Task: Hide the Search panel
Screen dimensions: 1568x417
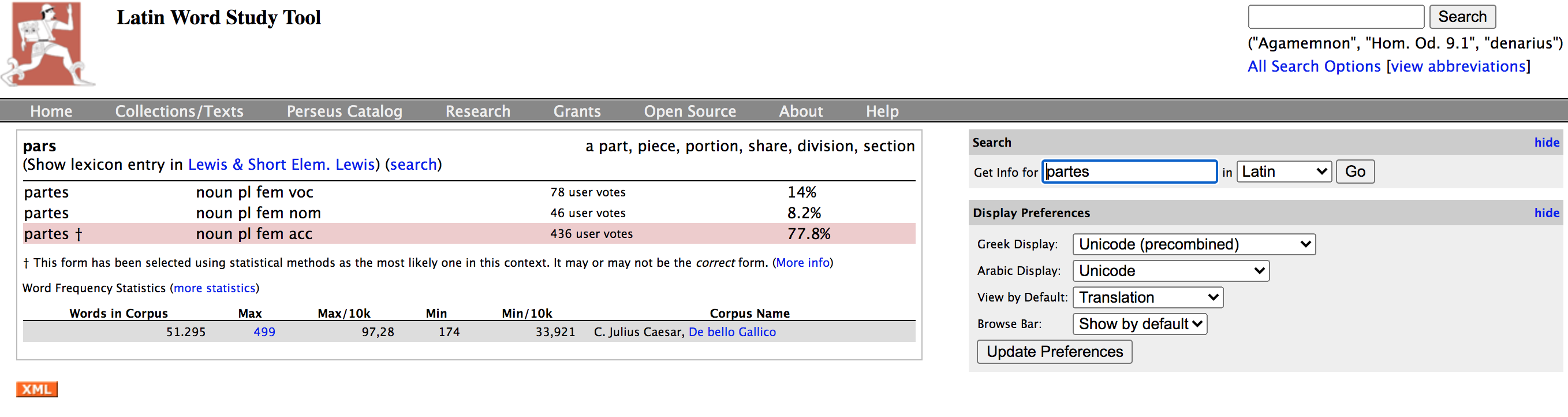Action: (1545, 143)
